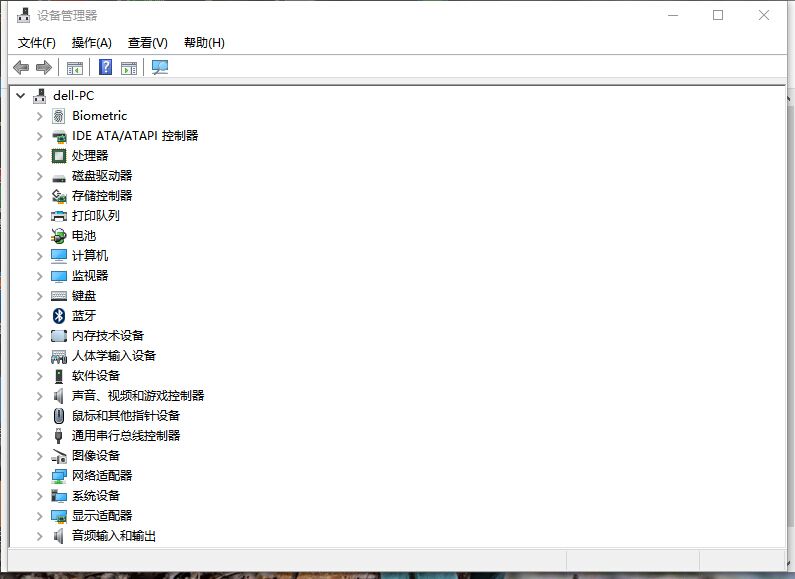Select the 计算机 label

click(90, 256)
